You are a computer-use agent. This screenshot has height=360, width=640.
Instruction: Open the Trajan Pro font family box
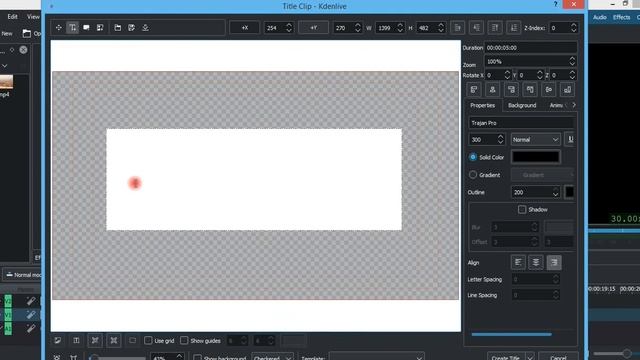click(x=521, y=123)
